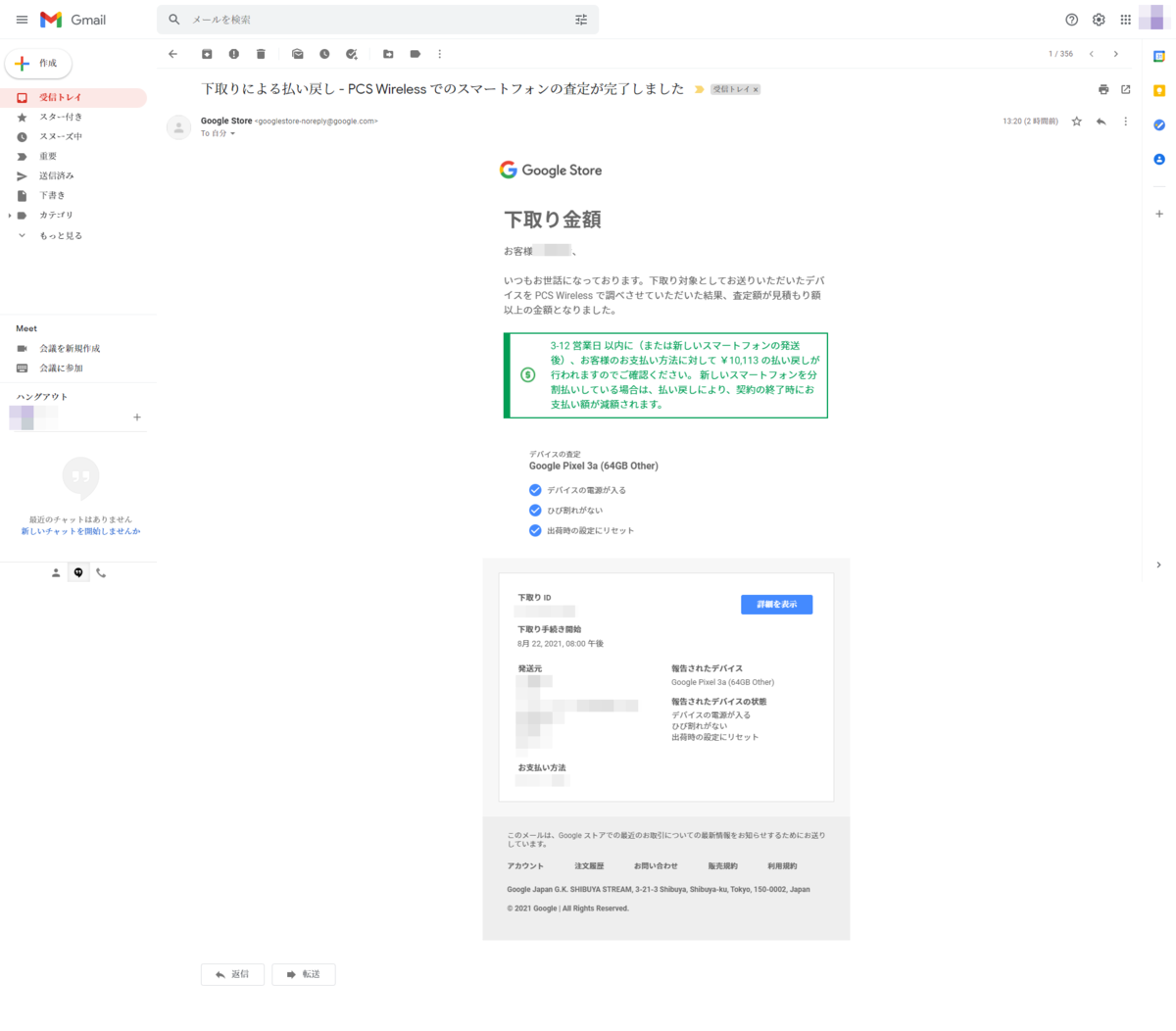Click the 返信 reply button
1176x1031 pixels.
pos(232,974)
